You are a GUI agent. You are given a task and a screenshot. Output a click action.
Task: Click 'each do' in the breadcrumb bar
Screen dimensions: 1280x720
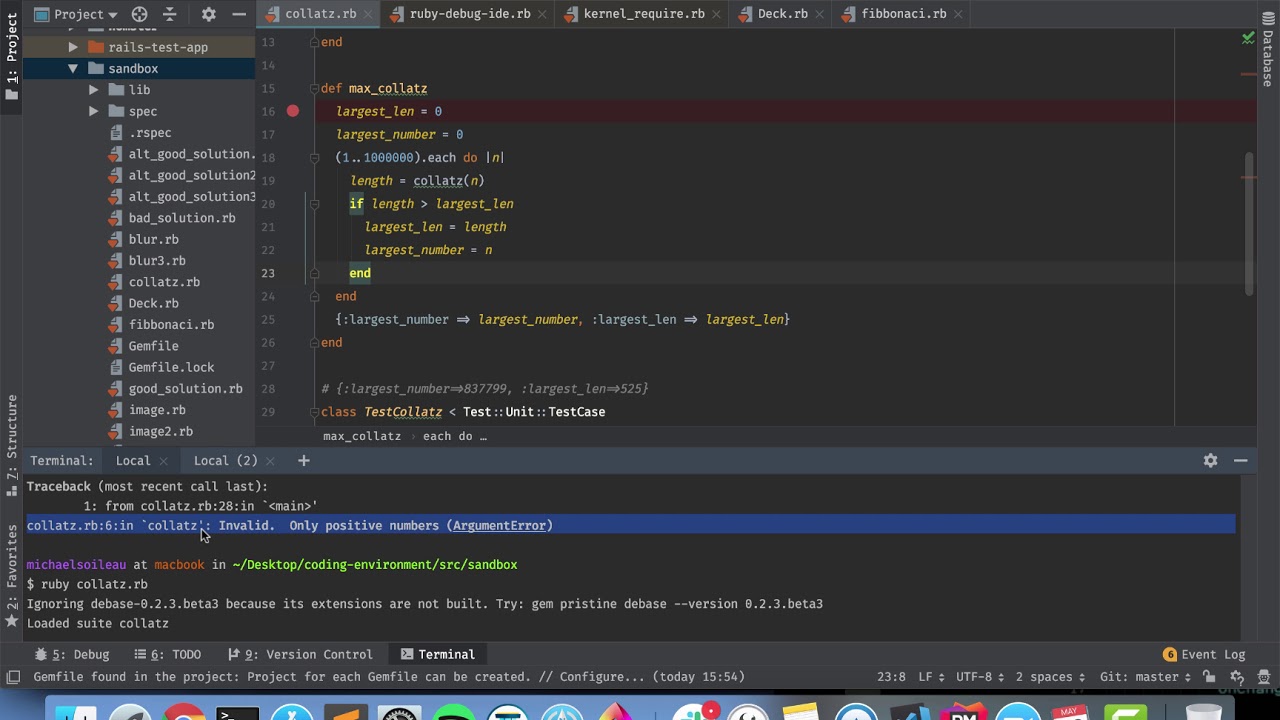(x=454, y=436)
